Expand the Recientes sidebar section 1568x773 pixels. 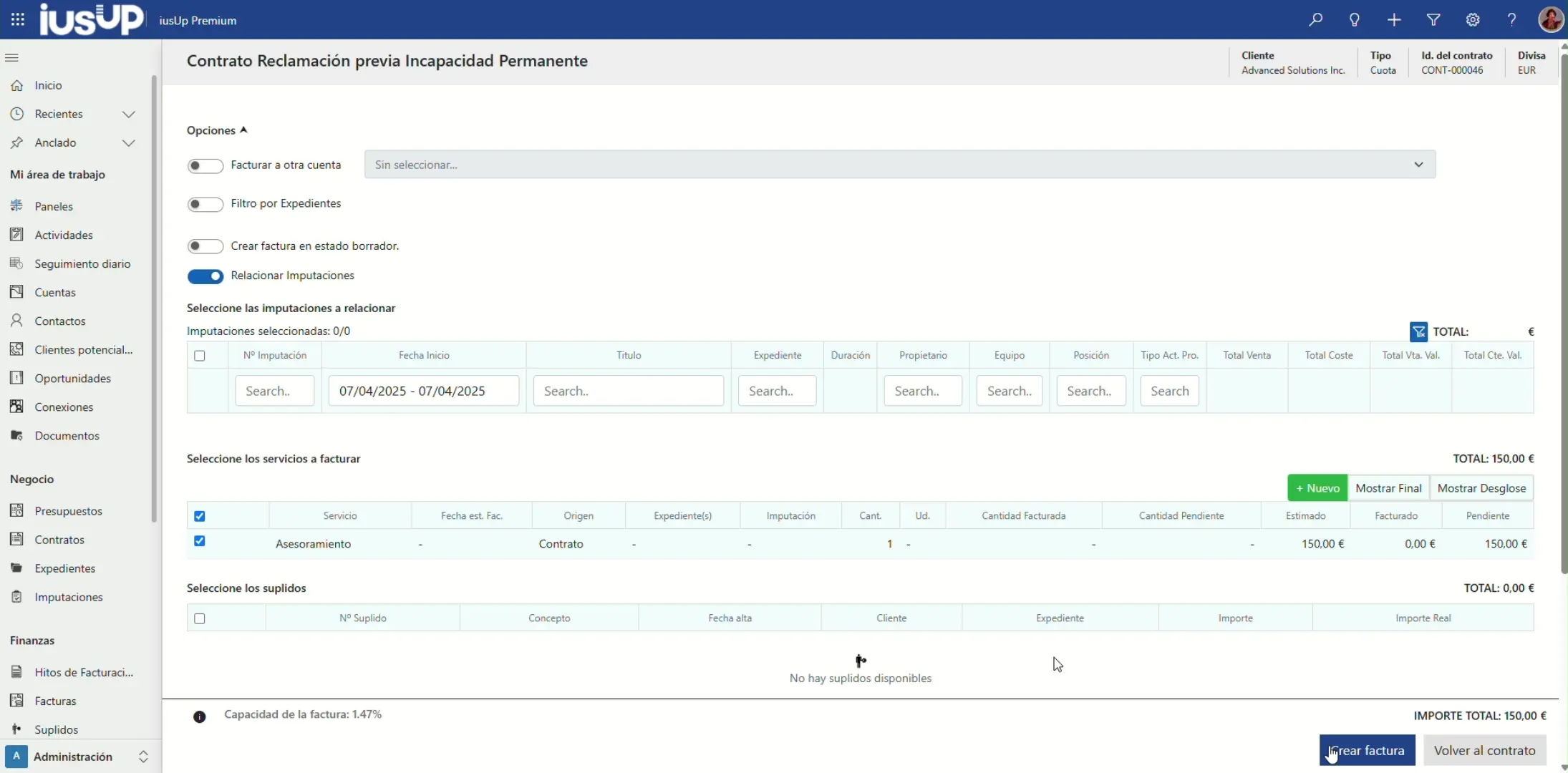pos(128,115)
